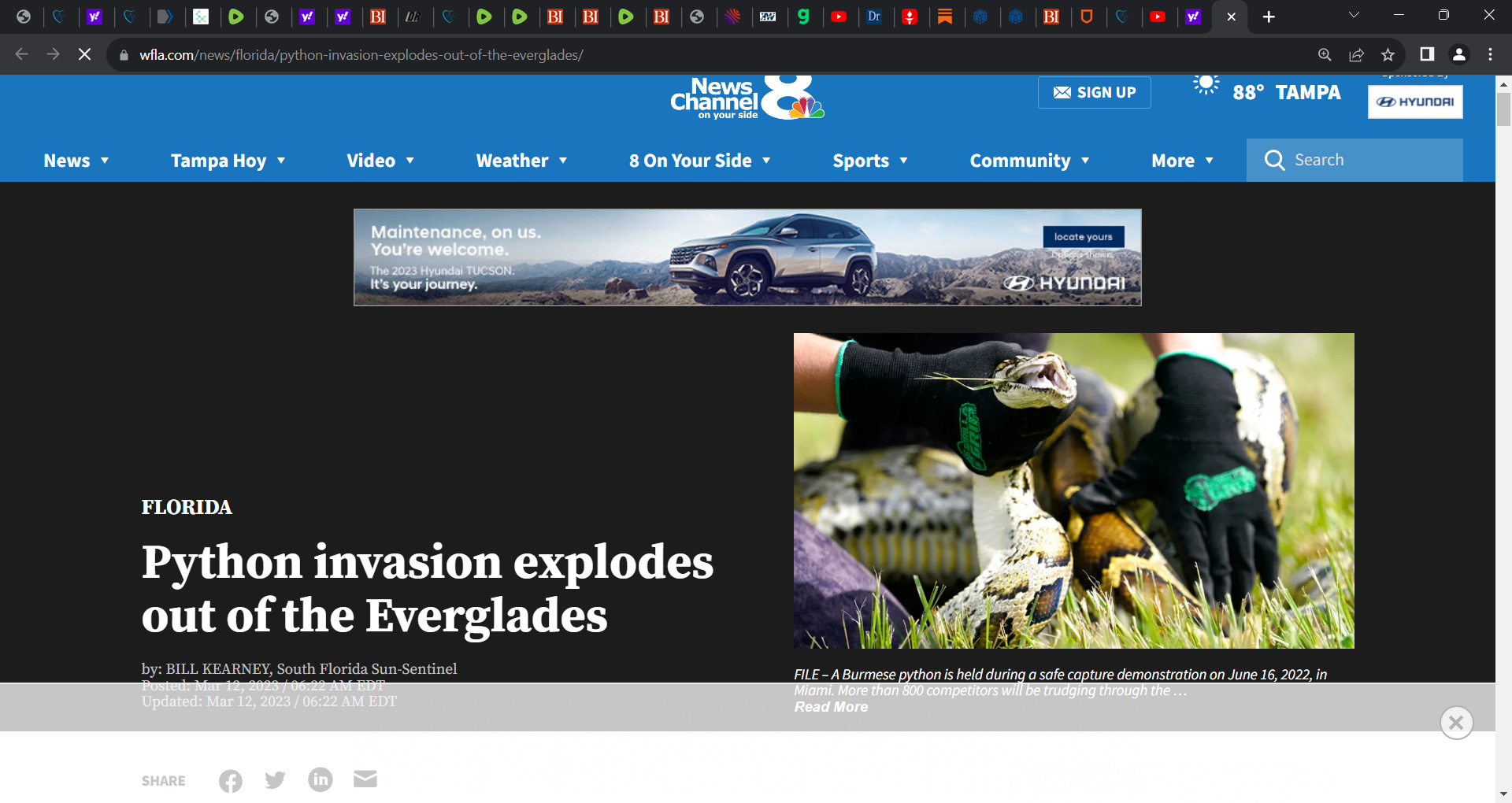Expand the News menu arrow
Viewport: 1512px width, 803px height.
pyautogui.click(x=105, y=161)
